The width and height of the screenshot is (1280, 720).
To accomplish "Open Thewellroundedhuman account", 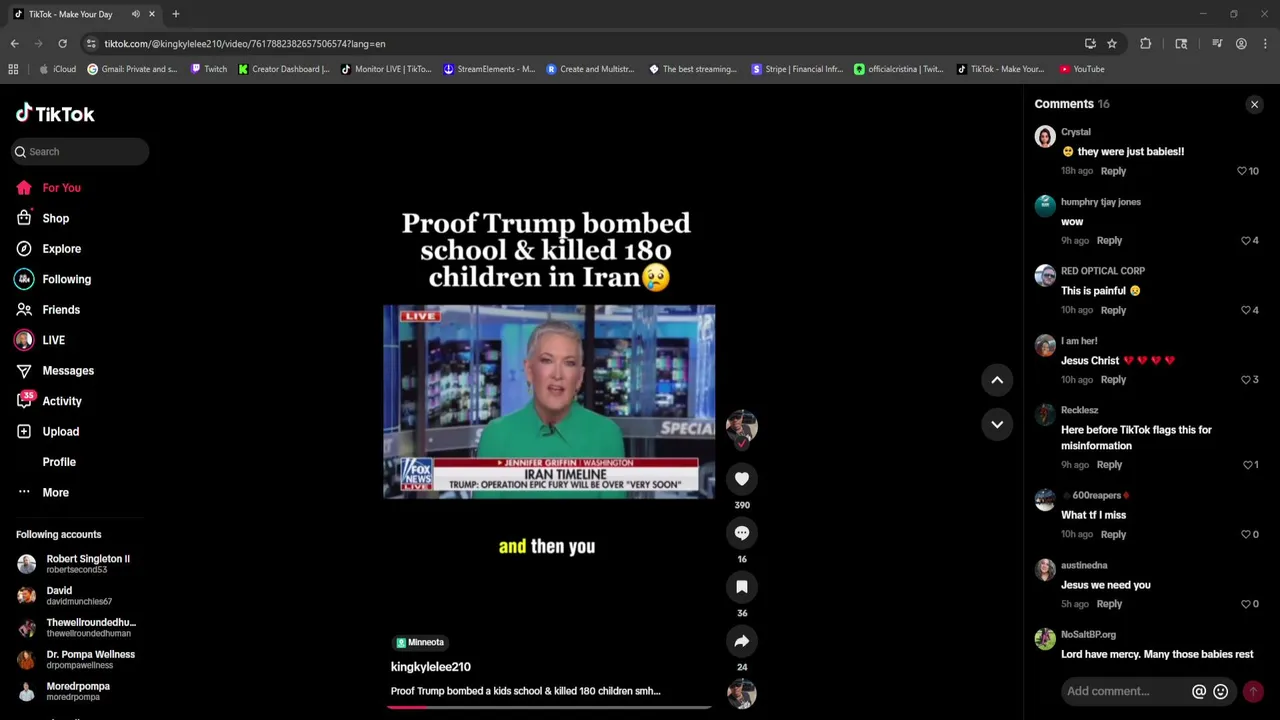I will click(78, 628).
